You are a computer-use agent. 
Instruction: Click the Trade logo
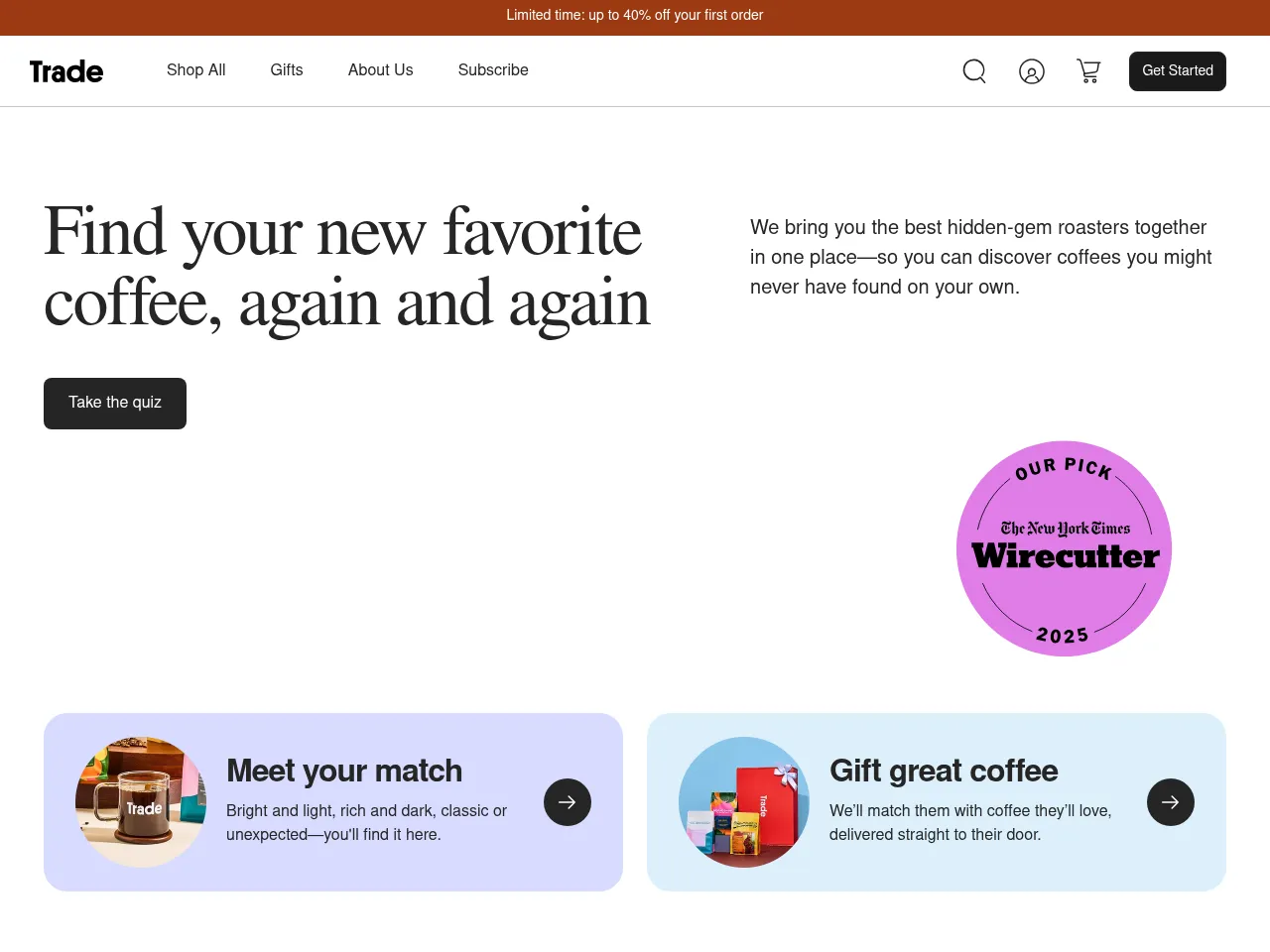65,70
